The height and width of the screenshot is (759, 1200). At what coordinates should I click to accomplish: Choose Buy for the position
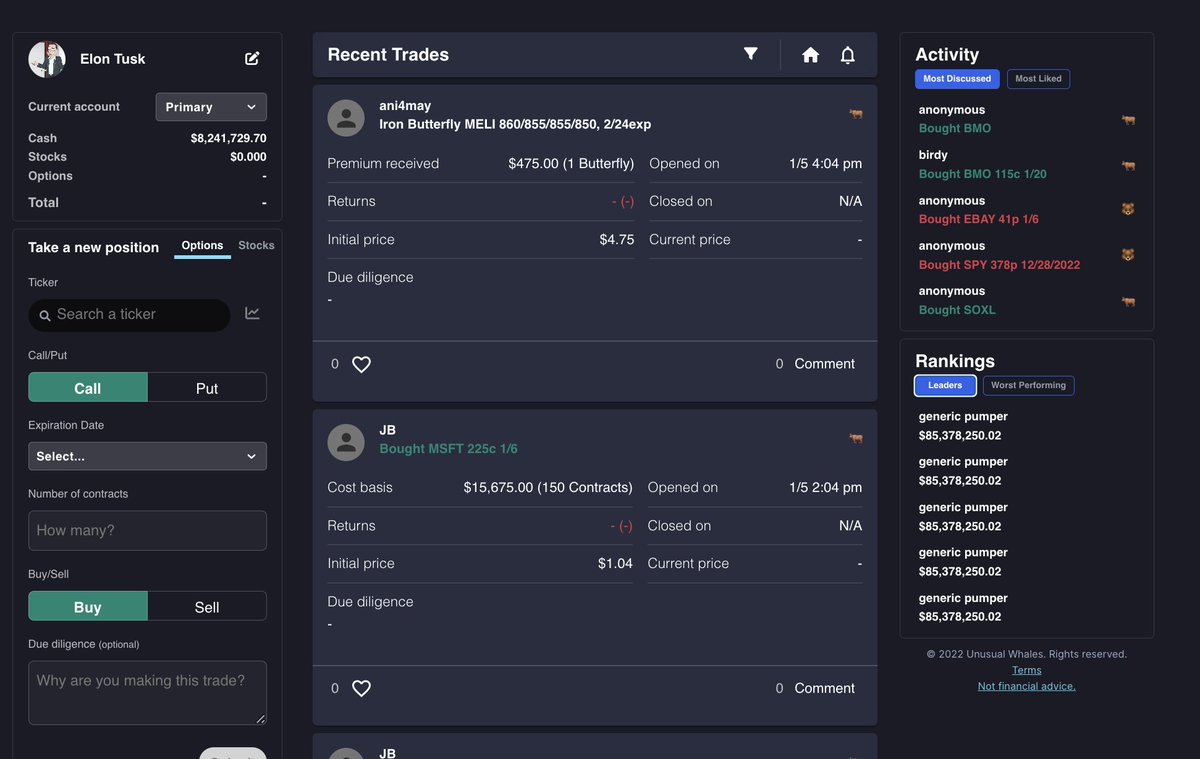click(88, 607)
